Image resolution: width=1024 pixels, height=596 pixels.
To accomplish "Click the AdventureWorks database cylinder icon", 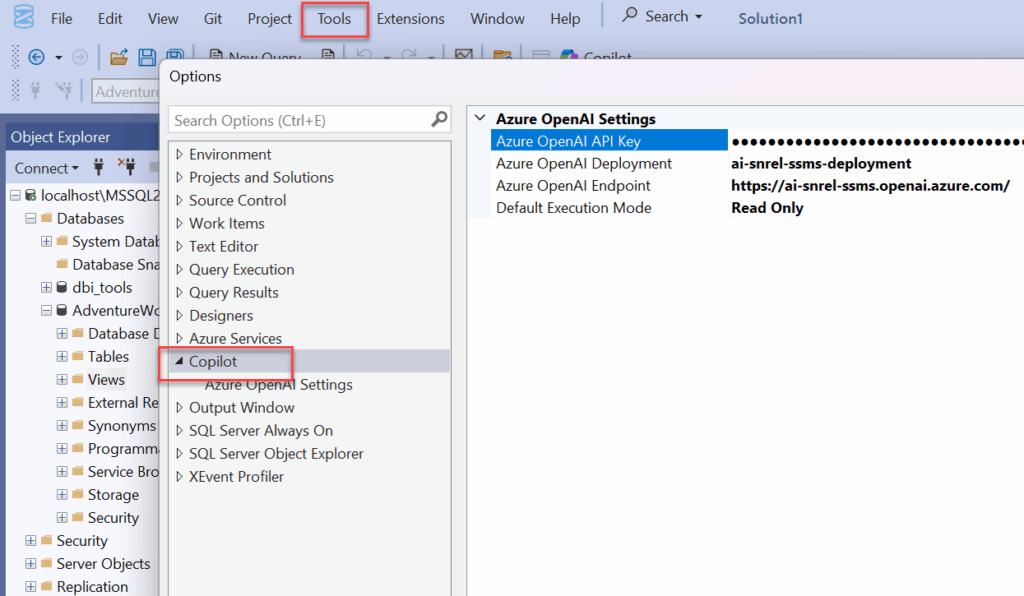I will pos(62,310).
